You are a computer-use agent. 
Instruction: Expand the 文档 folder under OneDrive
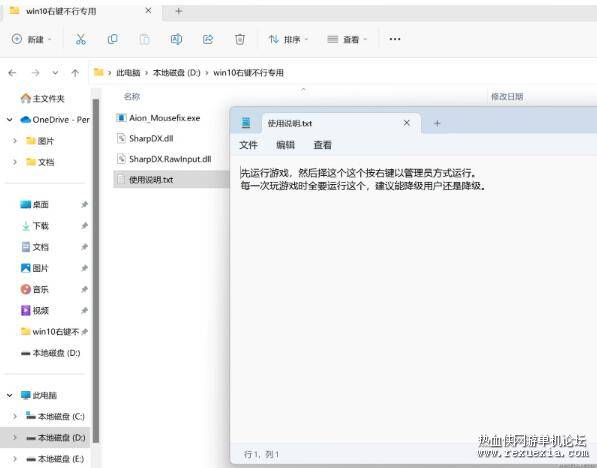tap(14, 162)
